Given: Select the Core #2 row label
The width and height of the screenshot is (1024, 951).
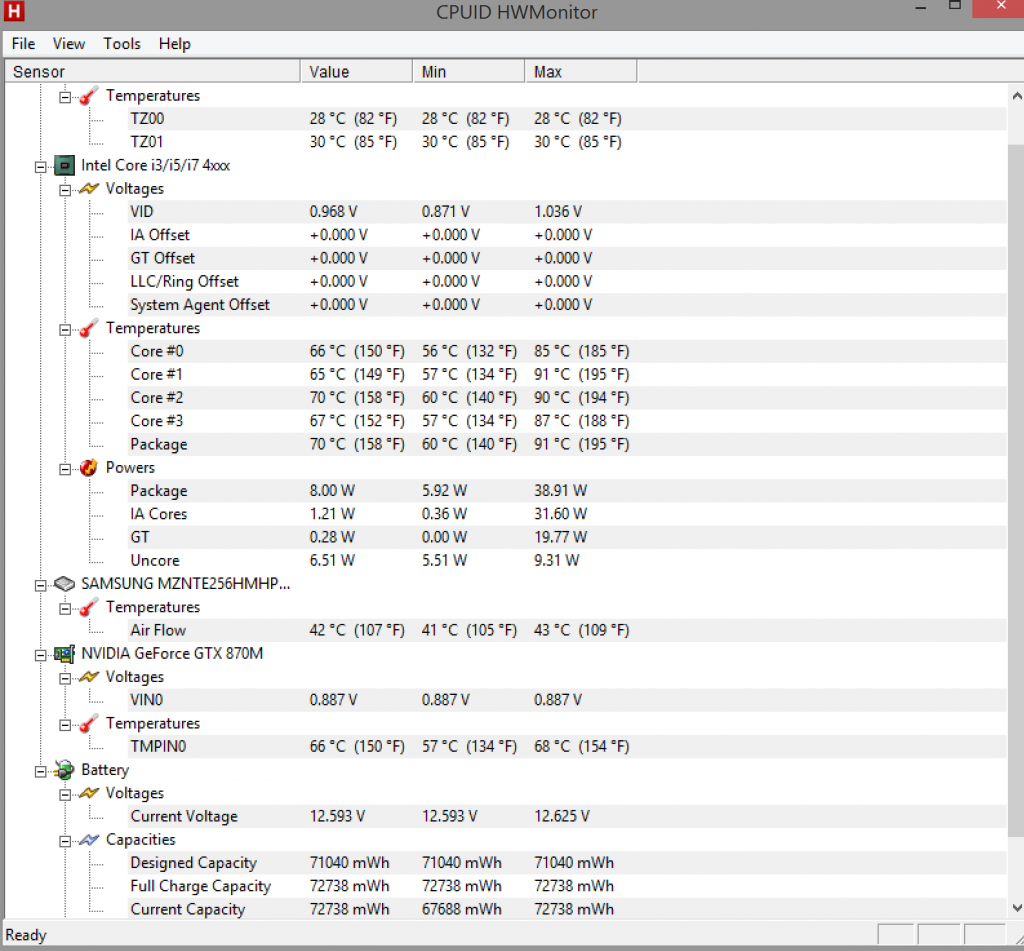Looking at the screenshot, I should [157, 398].
